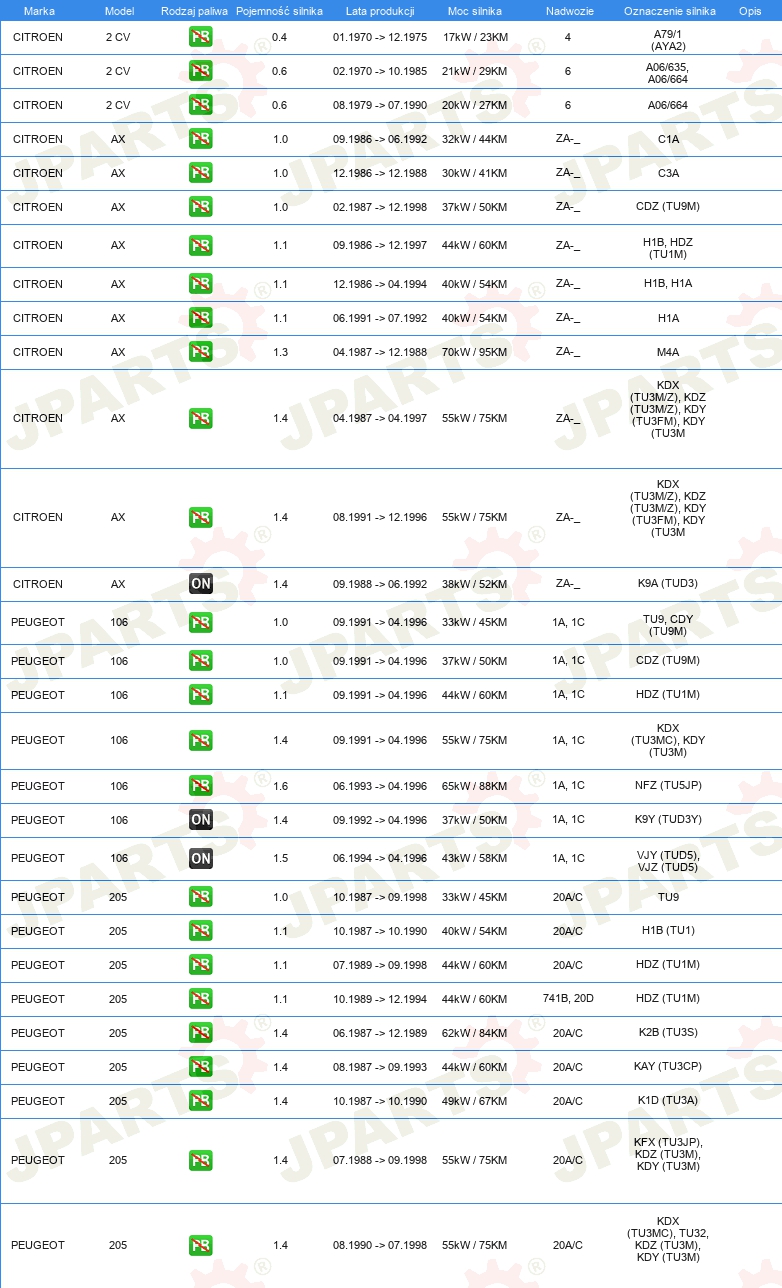Click petrol icon in 205 07.1989 -> 09.1998 row
782x1288 pixels.
[201, 965]
